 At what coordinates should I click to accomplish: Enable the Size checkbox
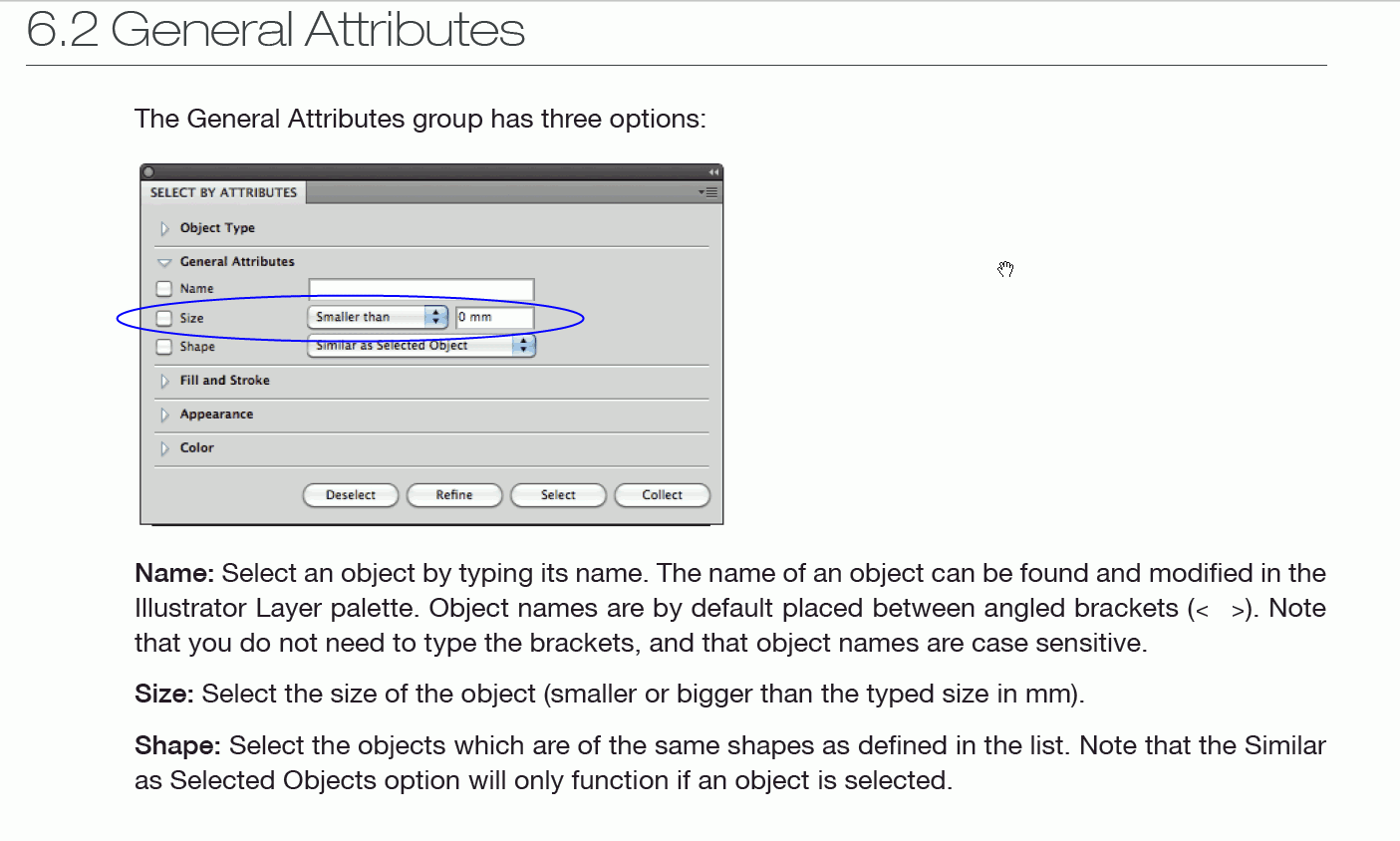click(164, 319)
